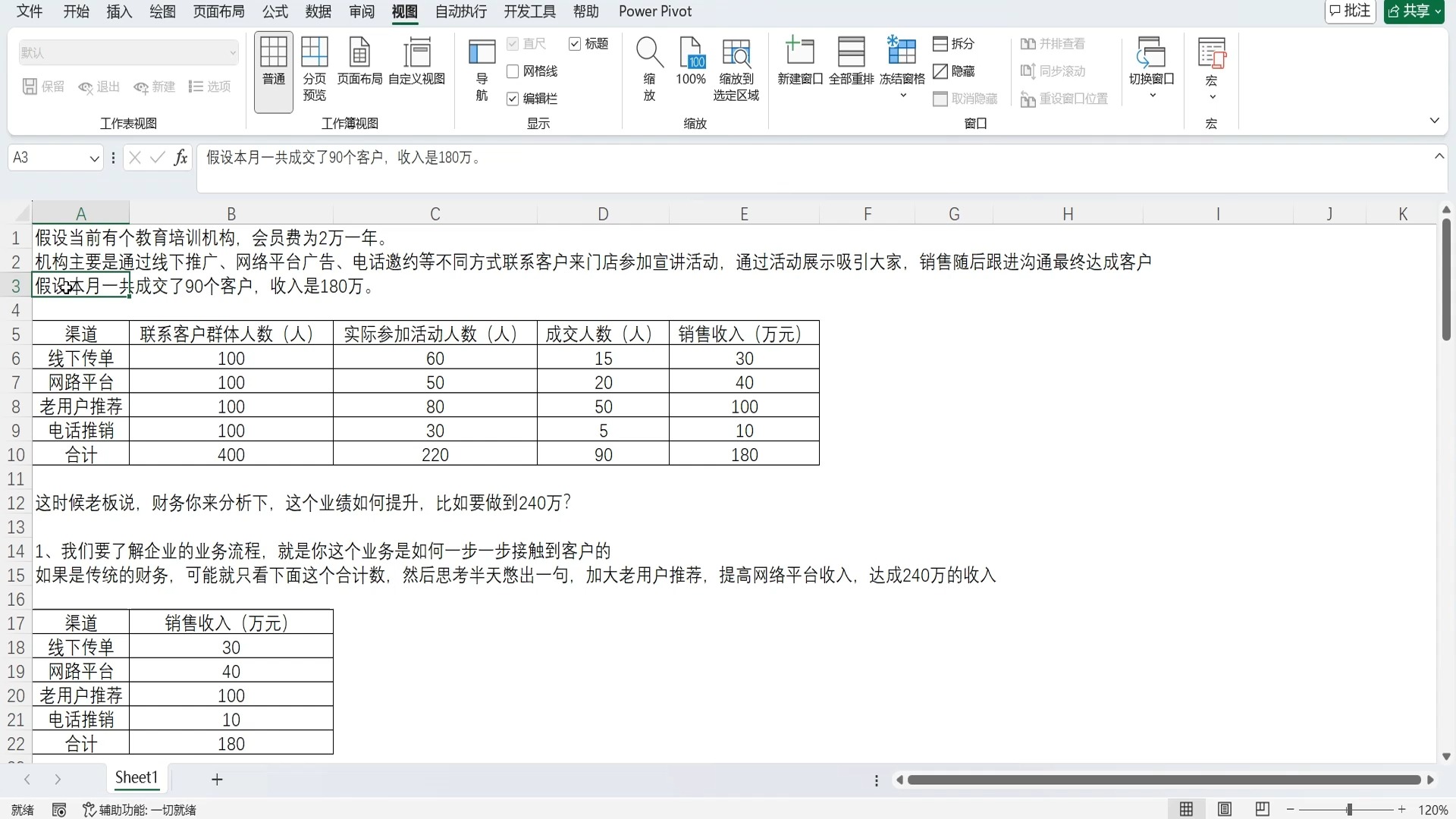1456x819 pixels.
Task: Select all cells with corner triangle
Action: (x=23, y=213)
